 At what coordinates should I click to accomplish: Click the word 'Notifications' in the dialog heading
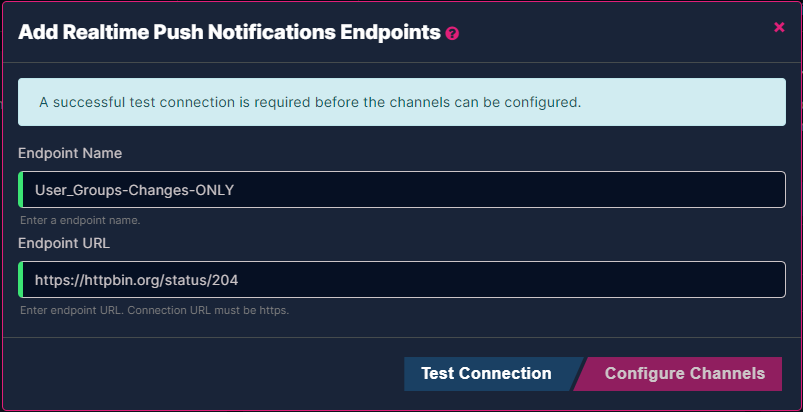(271, 32)
